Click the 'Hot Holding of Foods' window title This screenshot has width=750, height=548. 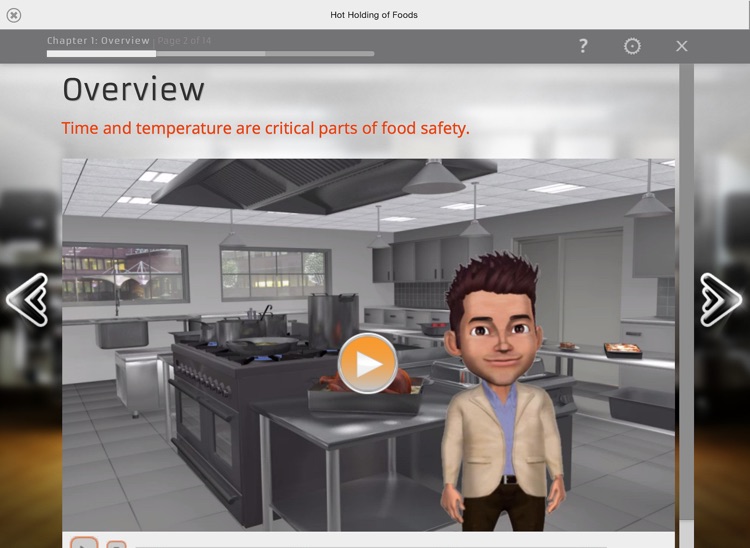[x=374, y=15]
